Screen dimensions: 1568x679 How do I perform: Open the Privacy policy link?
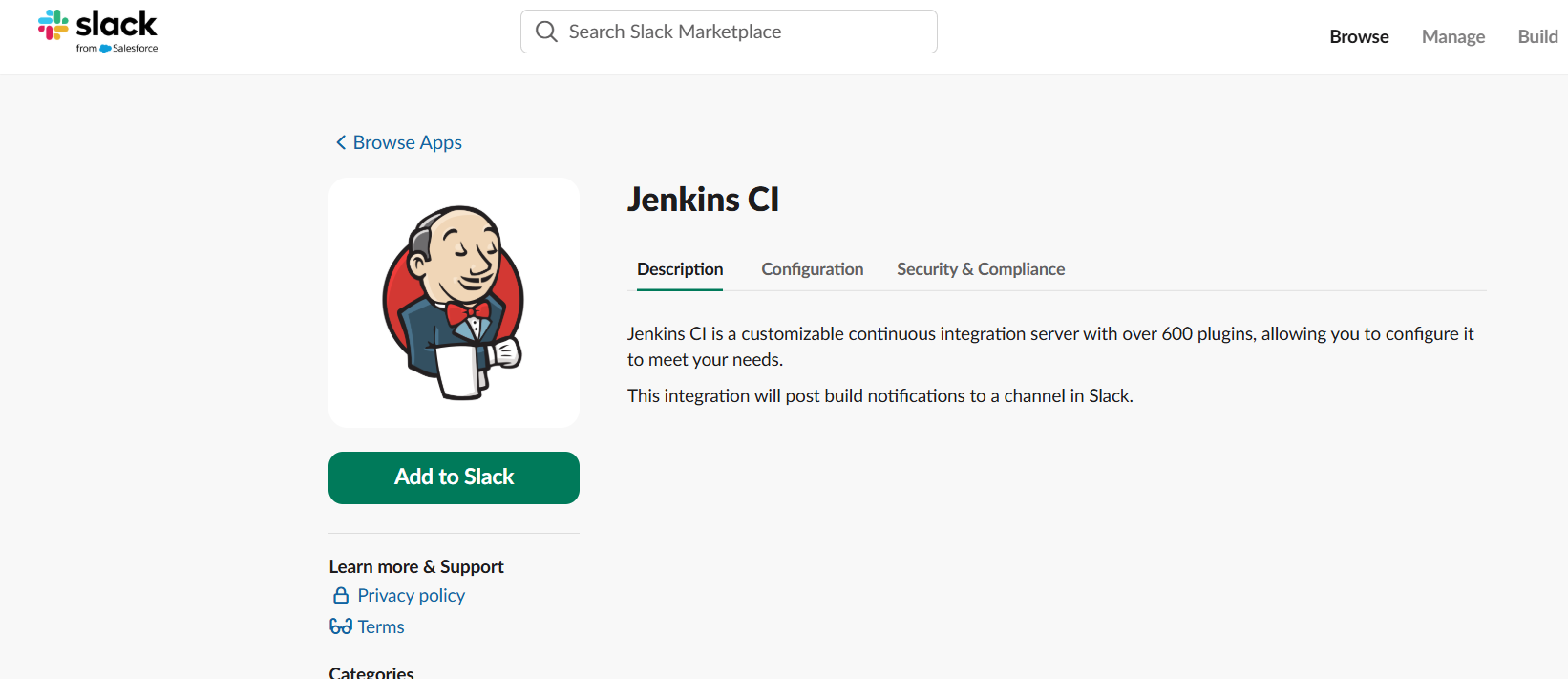[x=412, y=595]
